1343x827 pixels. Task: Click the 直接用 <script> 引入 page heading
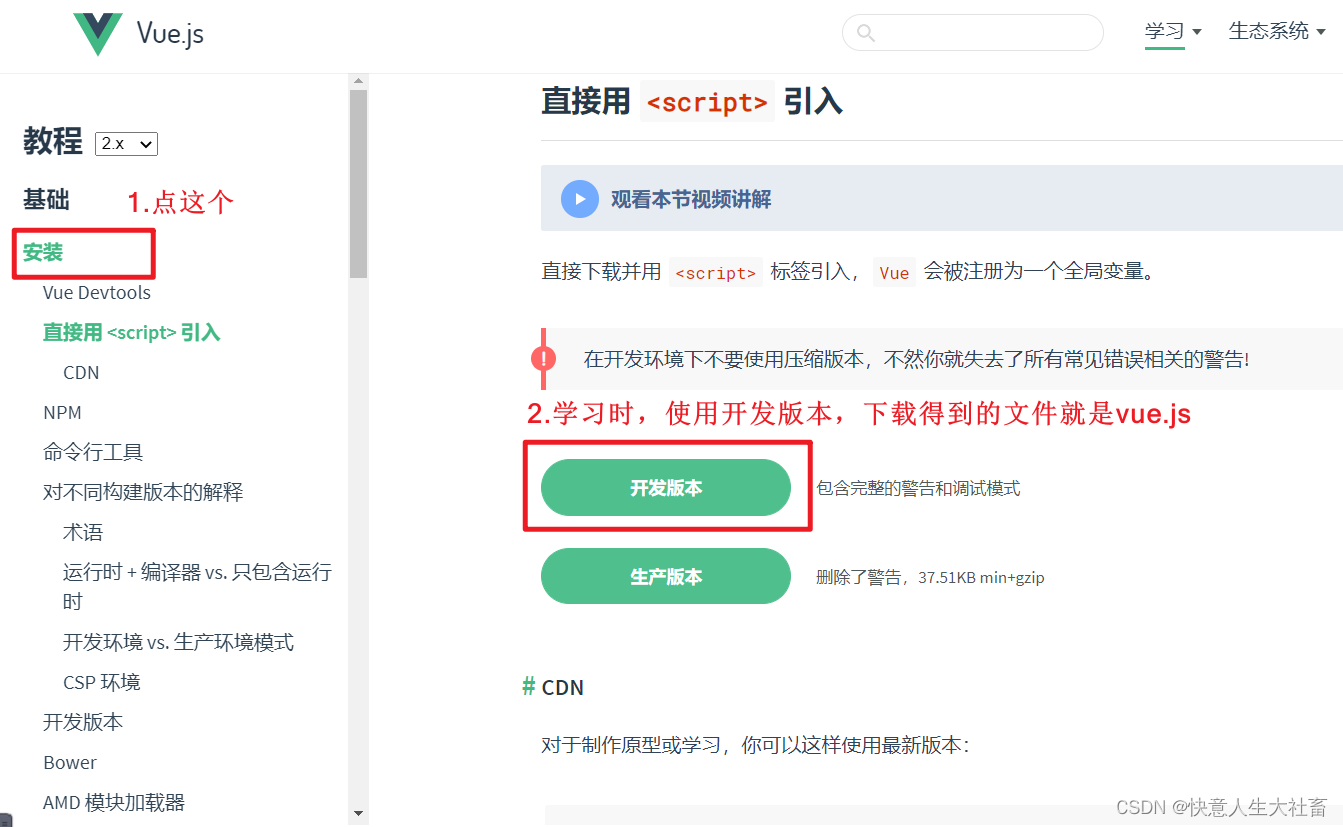click(692, 101)
